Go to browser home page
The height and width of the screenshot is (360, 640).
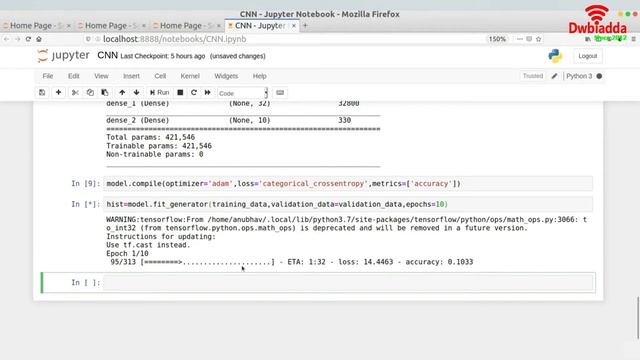tap(39, 39)
